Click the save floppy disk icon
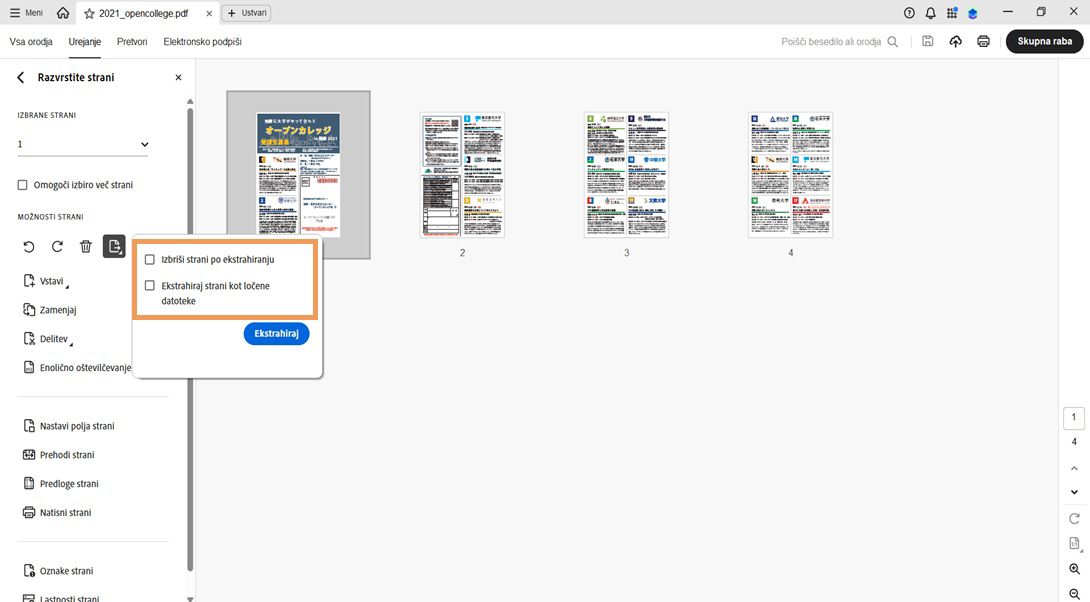 tap(927, 41)
